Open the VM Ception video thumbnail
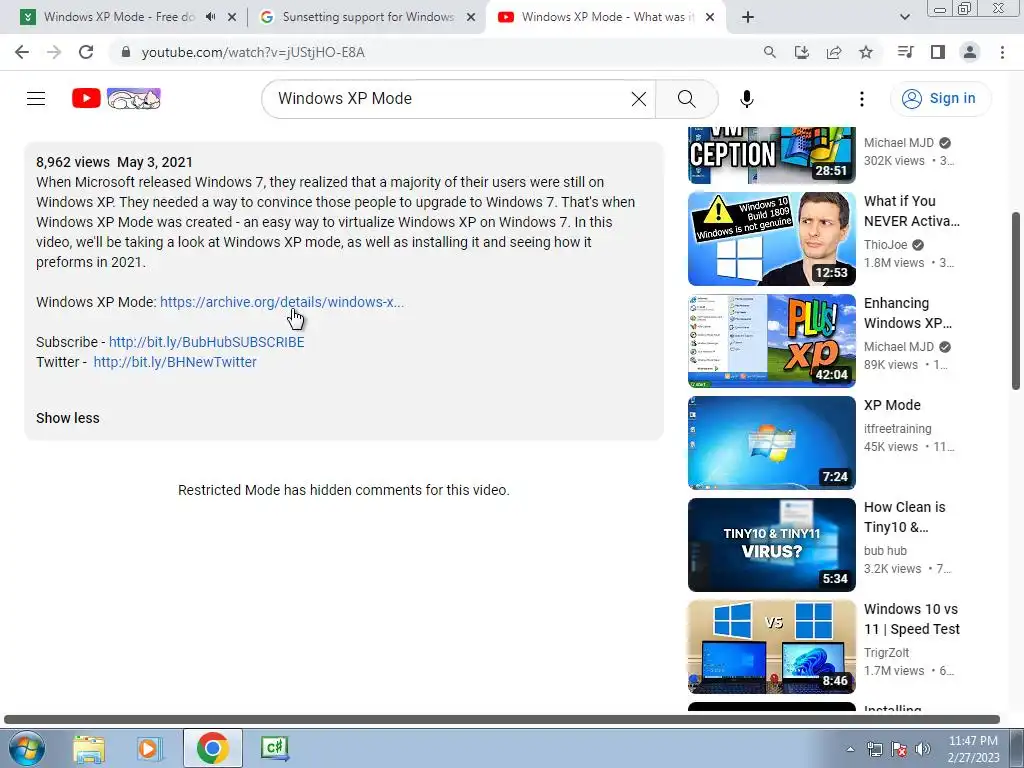1024x768 pixels. (x=771, y=155)
